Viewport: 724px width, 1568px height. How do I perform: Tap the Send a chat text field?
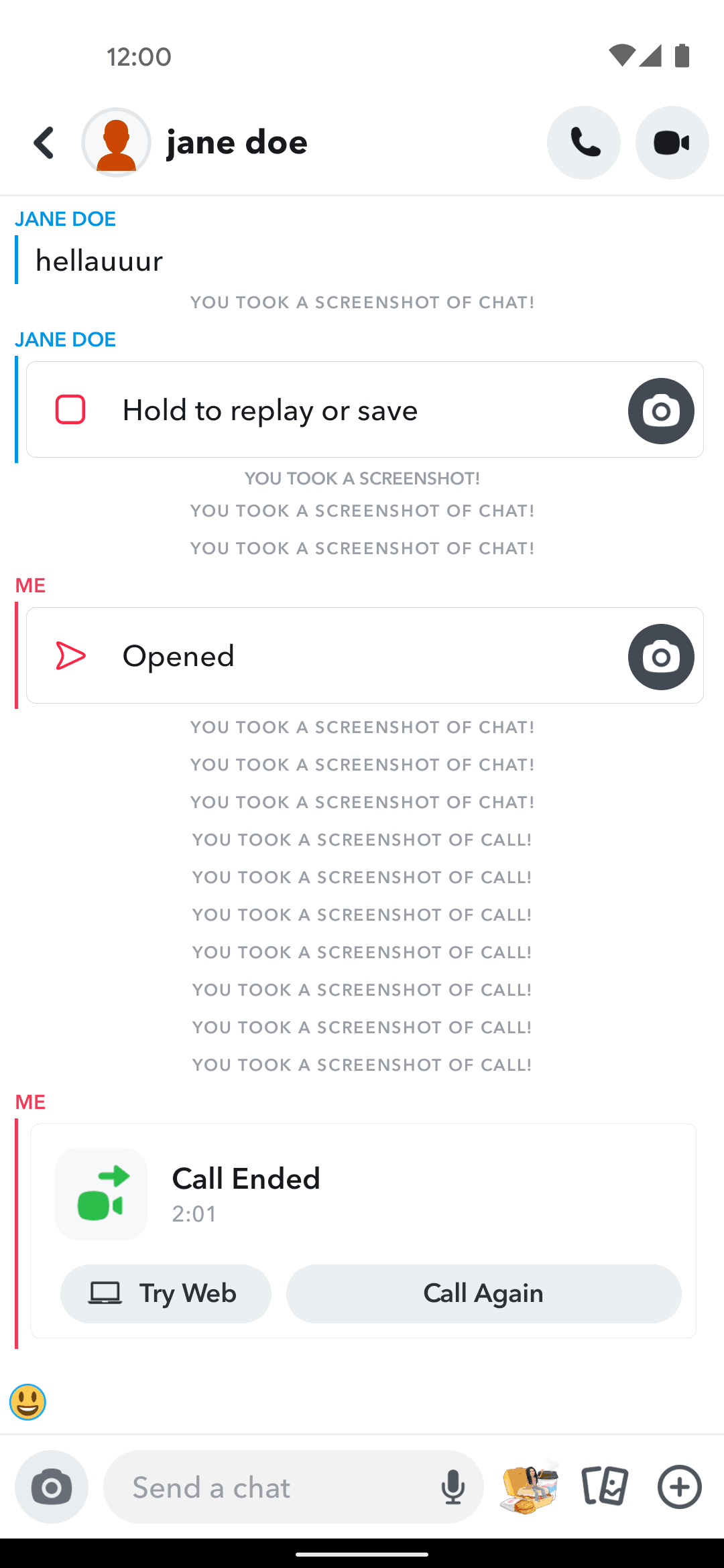pyautogui.click(x=275, y=1488)
